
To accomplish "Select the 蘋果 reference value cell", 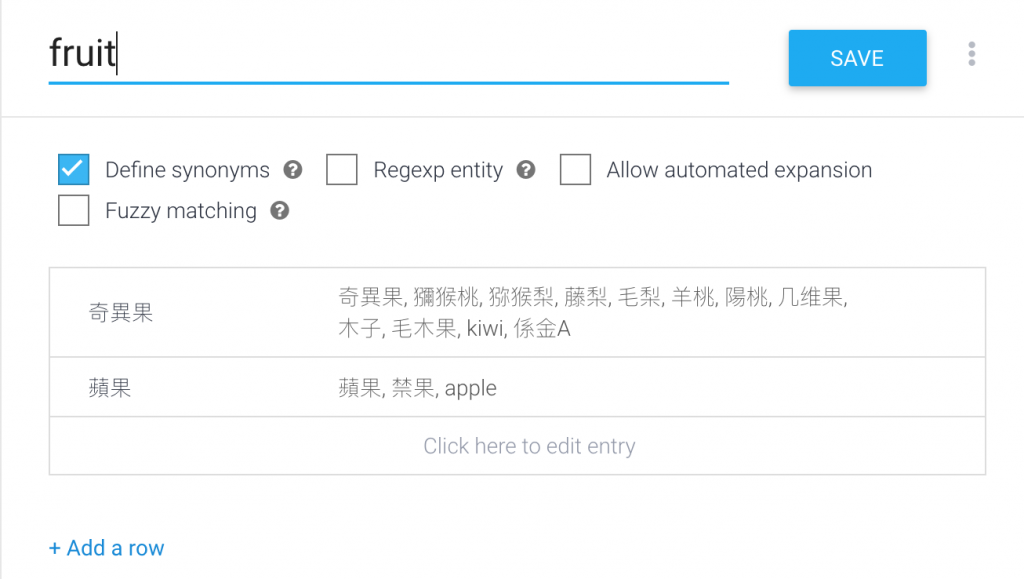I will click(x=110, y=388).
